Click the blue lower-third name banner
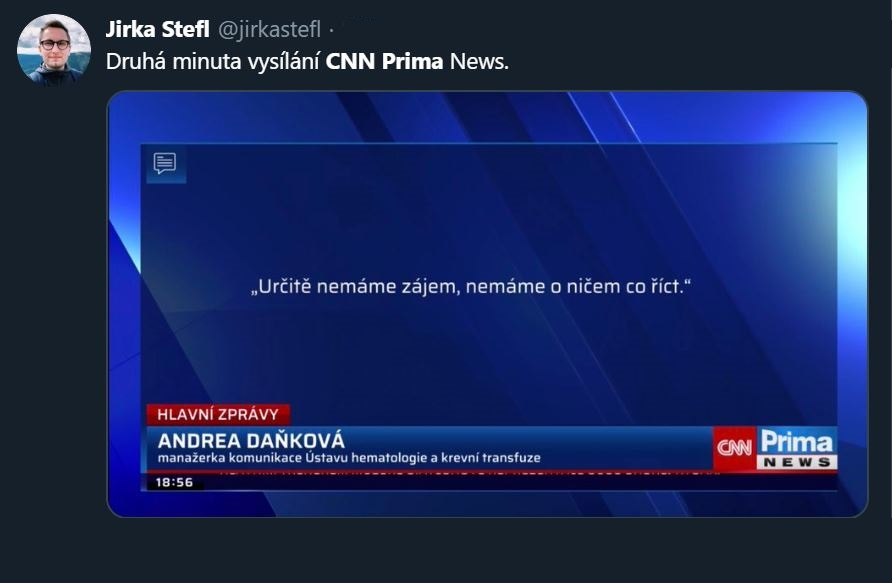Image resolution: width=892 pixels, height=583 pixels. (430, 449)
